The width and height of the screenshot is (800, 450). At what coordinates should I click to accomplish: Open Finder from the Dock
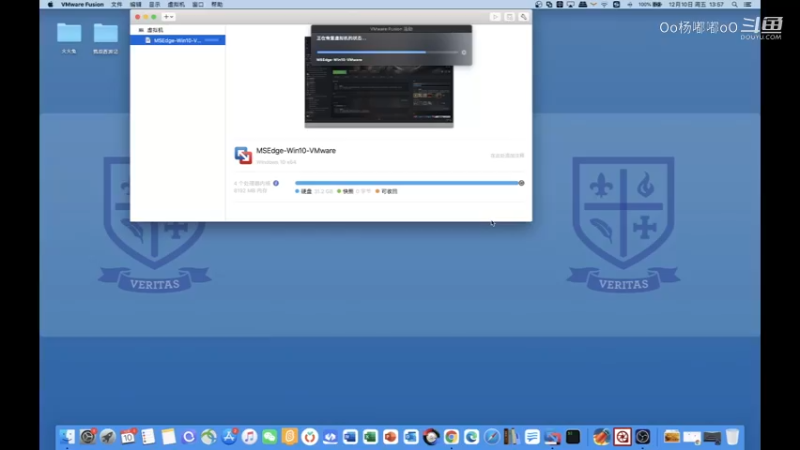(x=67, y=437)
